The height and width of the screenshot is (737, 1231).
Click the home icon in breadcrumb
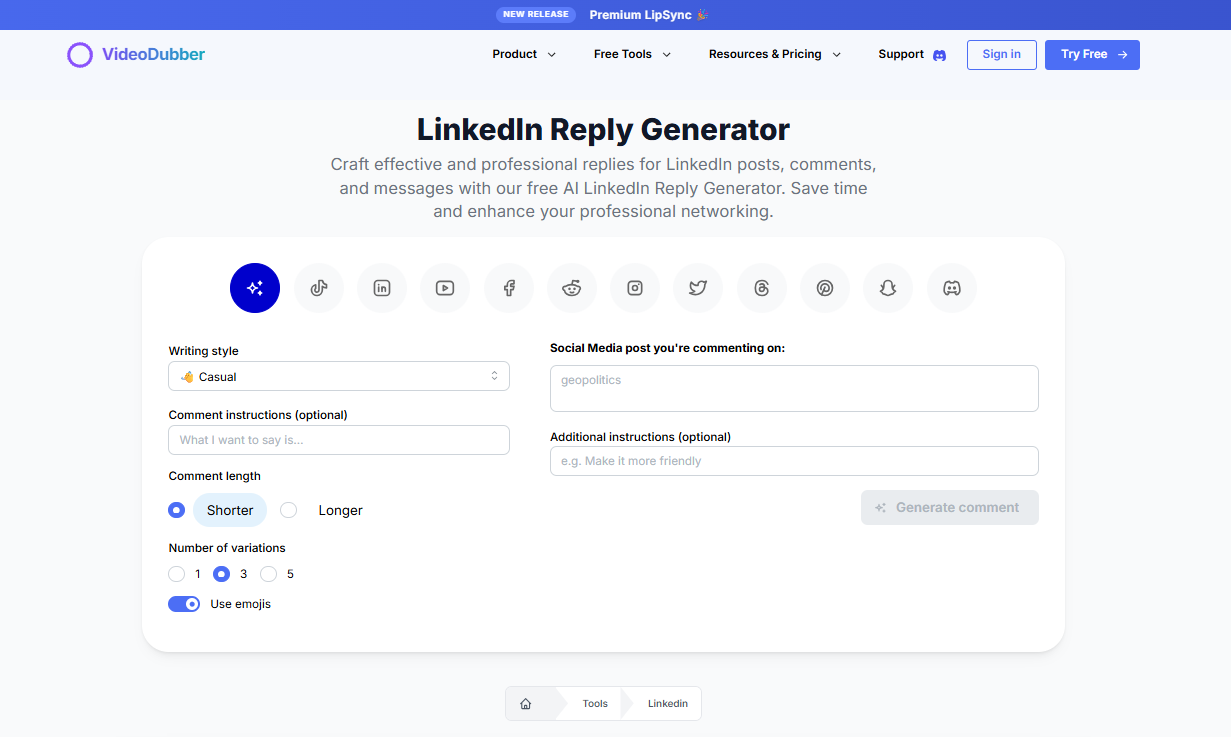(526, 704)
